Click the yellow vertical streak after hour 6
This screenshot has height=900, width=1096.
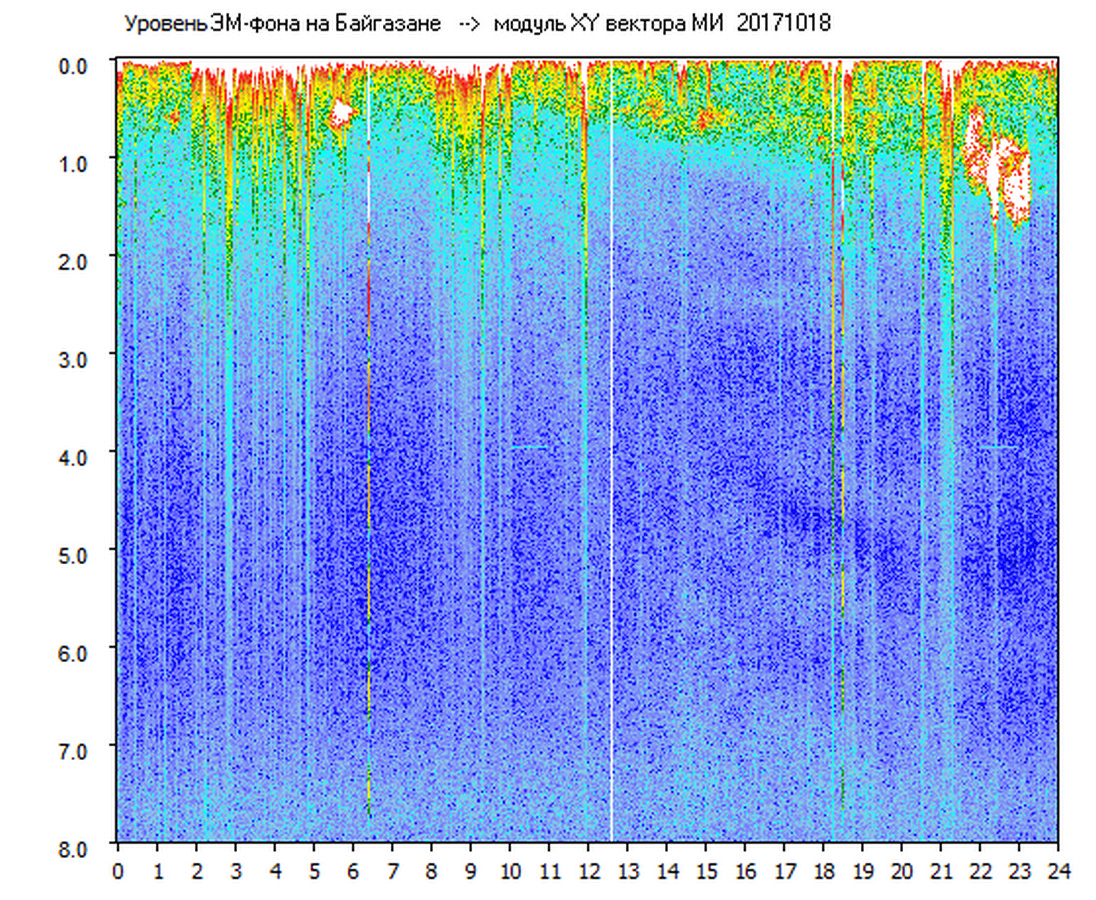369,600
